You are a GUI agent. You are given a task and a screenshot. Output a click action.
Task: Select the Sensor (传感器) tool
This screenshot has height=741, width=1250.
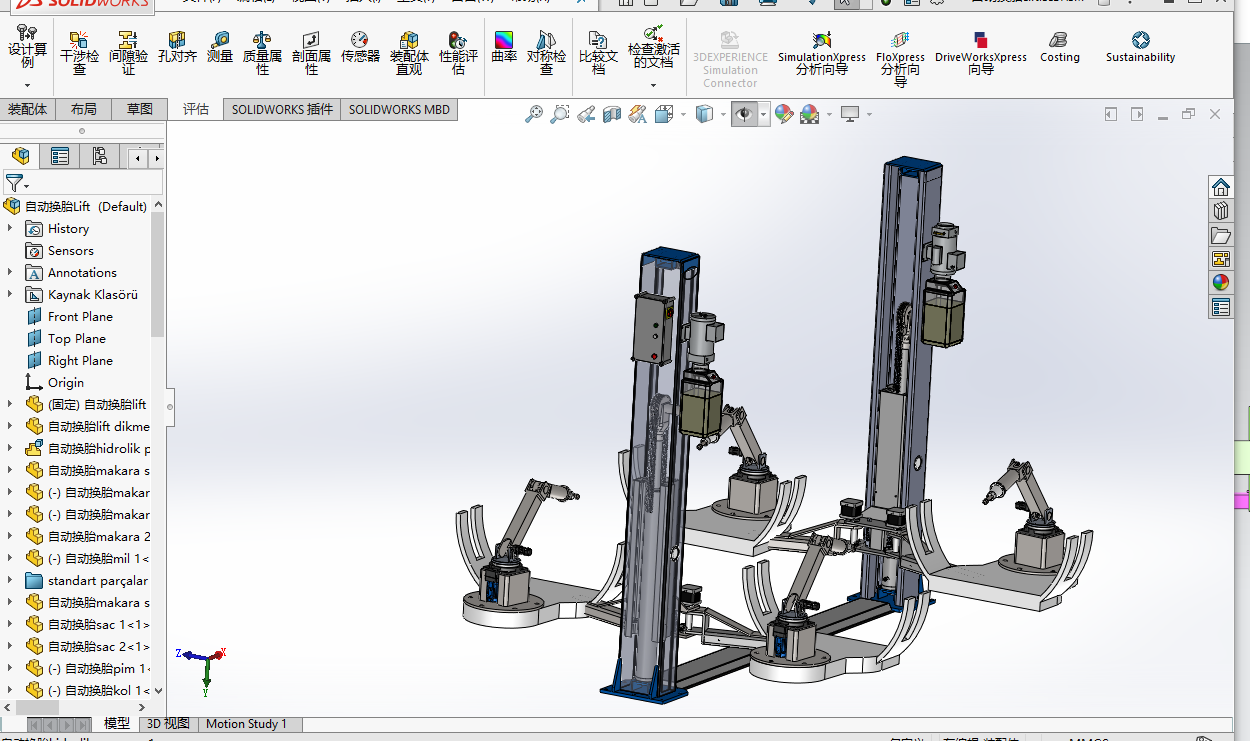360,47
